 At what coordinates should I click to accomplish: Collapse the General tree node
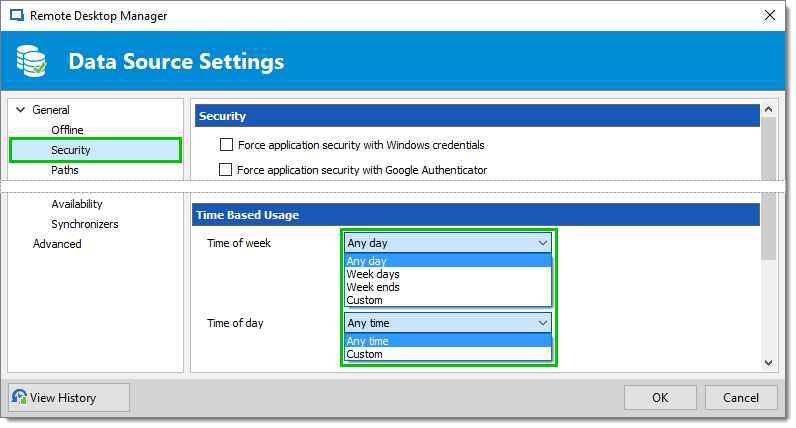(20, 110)
